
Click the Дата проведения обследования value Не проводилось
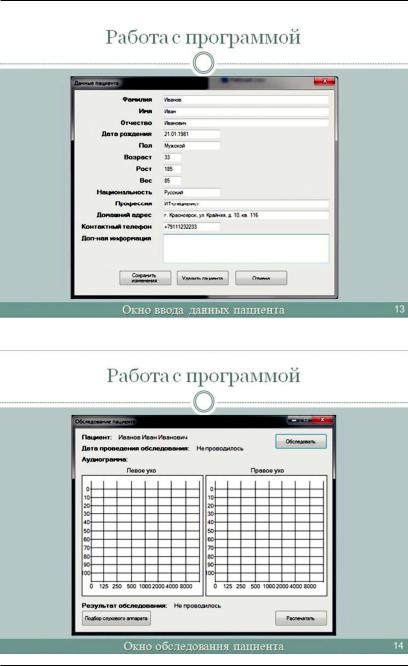tap(219, 448)
